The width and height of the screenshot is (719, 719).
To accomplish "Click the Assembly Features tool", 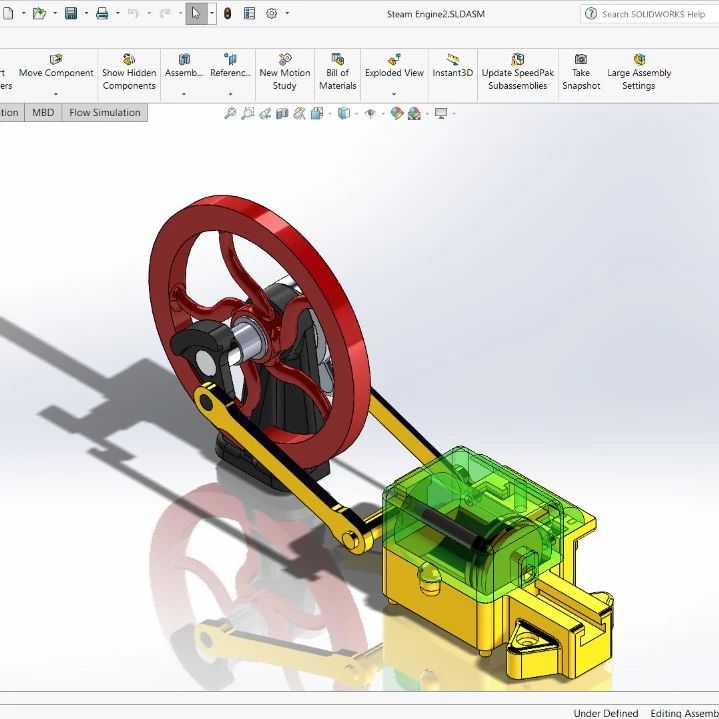I will pos(184,66).
